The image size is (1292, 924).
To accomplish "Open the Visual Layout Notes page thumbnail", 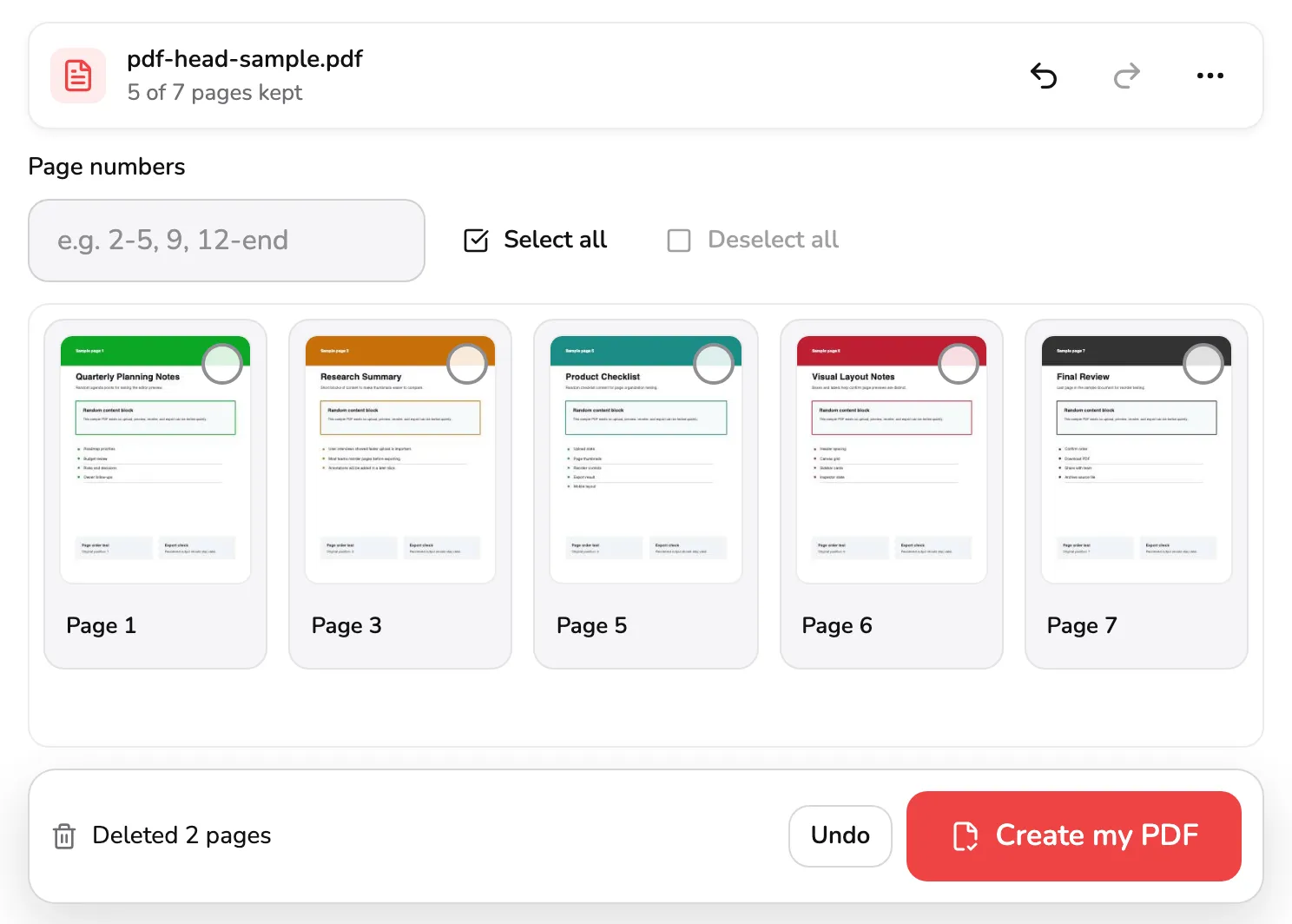I will (x=892, y=459).
